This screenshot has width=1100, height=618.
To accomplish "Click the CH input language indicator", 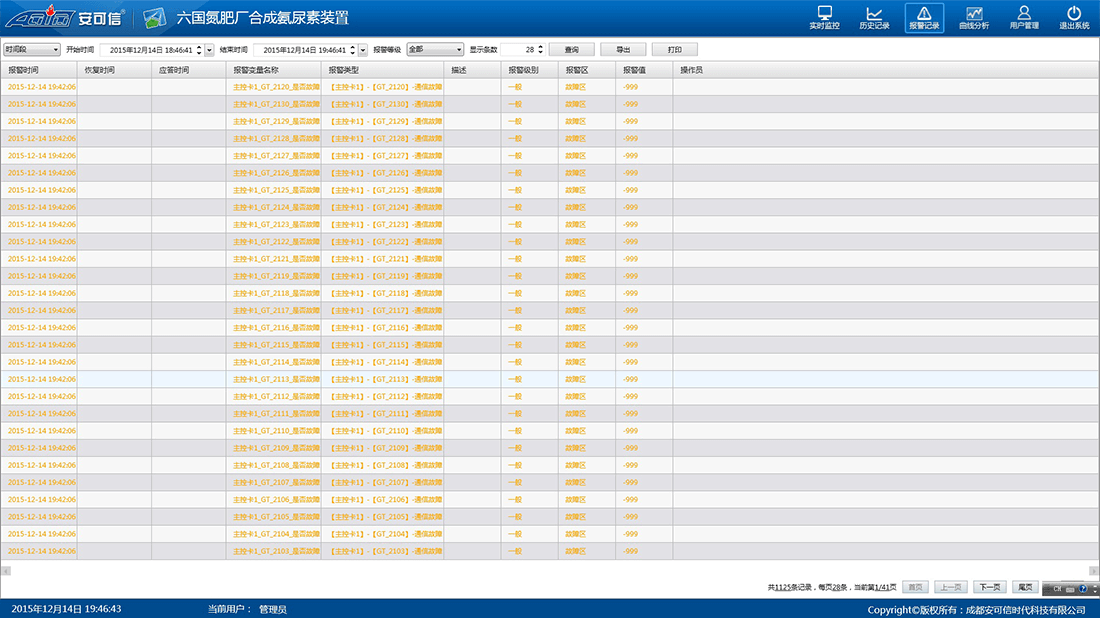I will point(1057,589).
